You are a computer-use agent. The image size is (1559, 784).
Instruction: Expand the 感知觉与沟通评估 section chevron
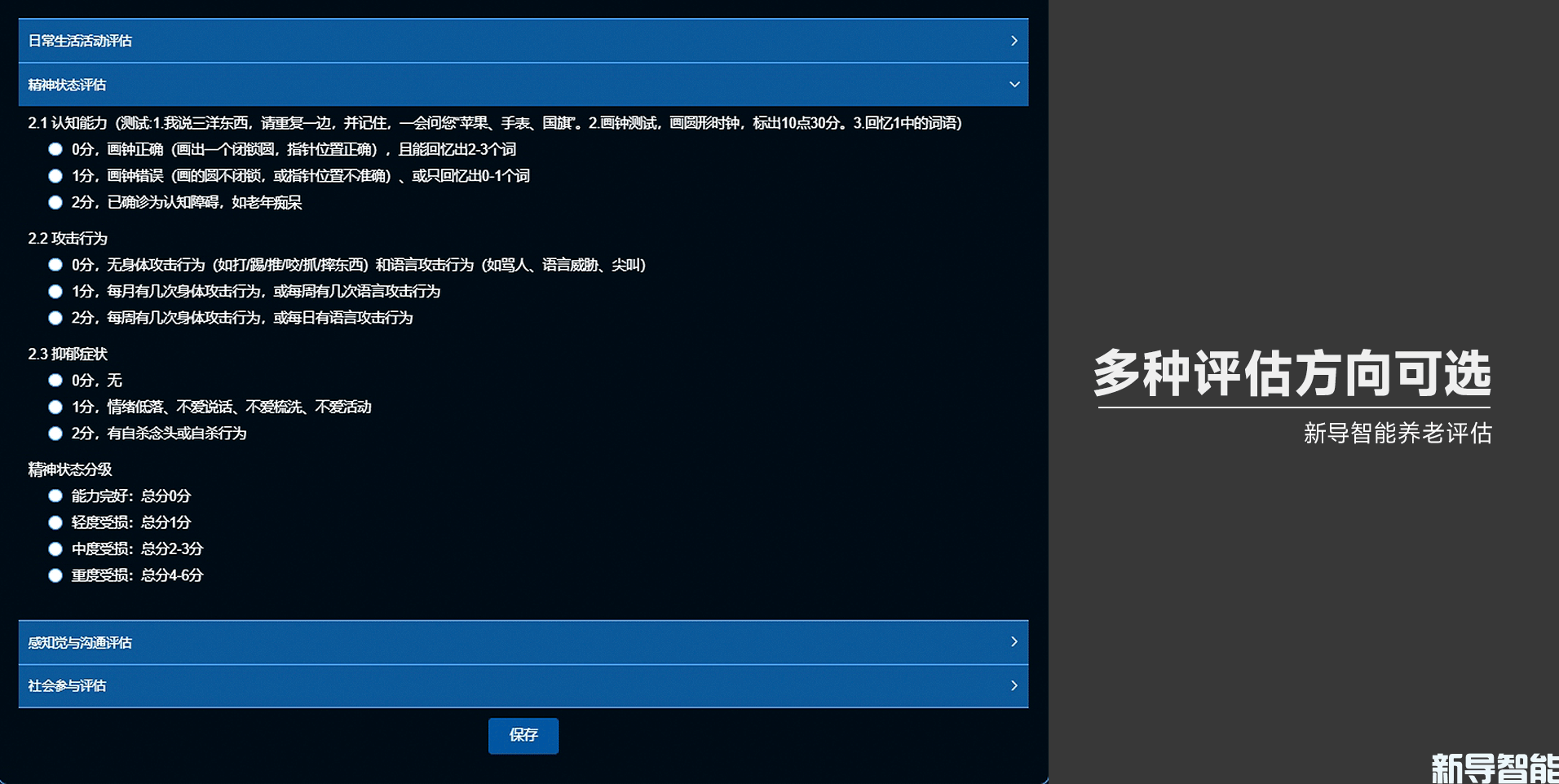tap(1014, 642)
